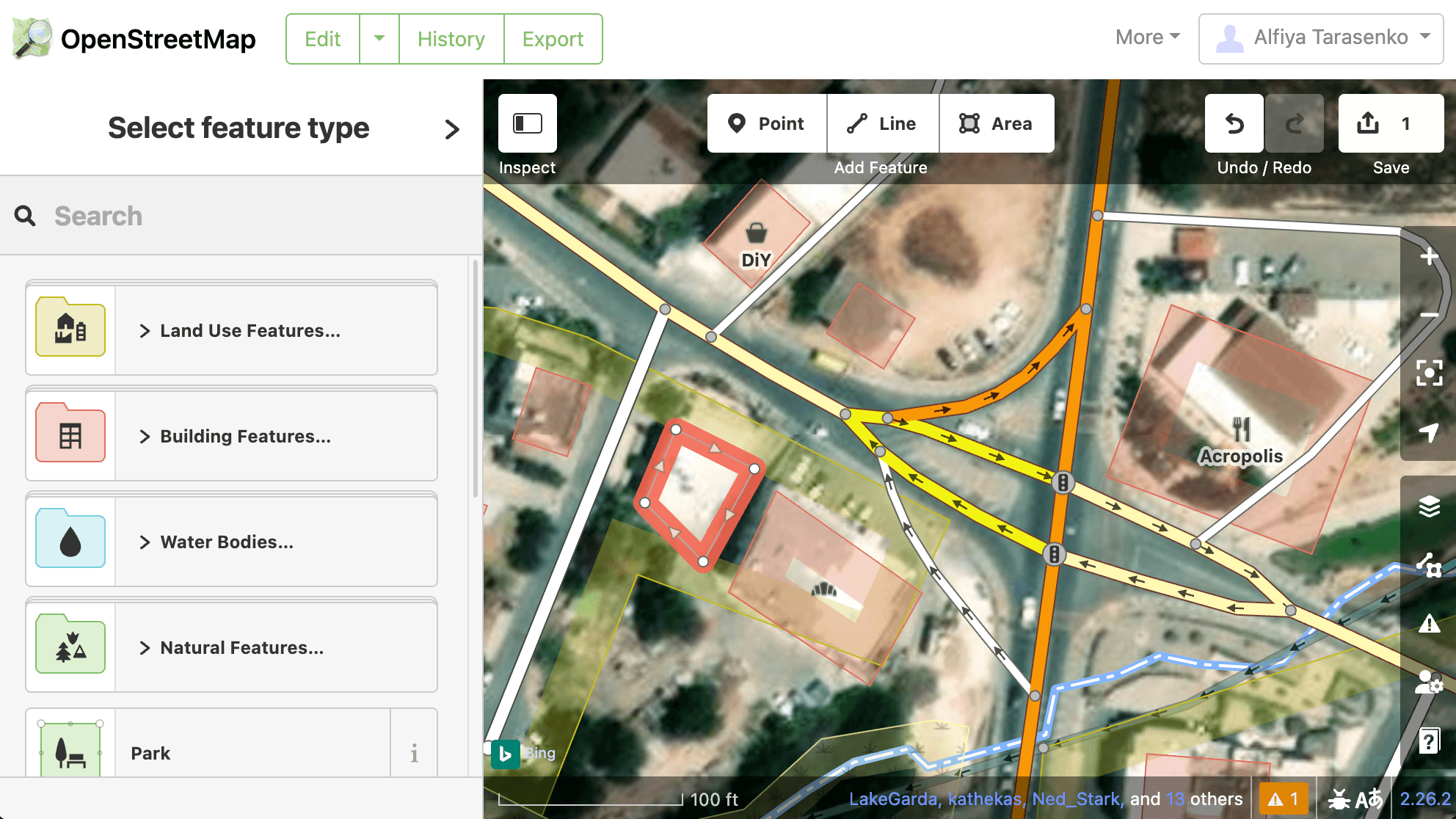Image resolution: width=1456 pixels, height=819 pixels.
Task: Open the translation help icon
Action: coord(1369,798)
